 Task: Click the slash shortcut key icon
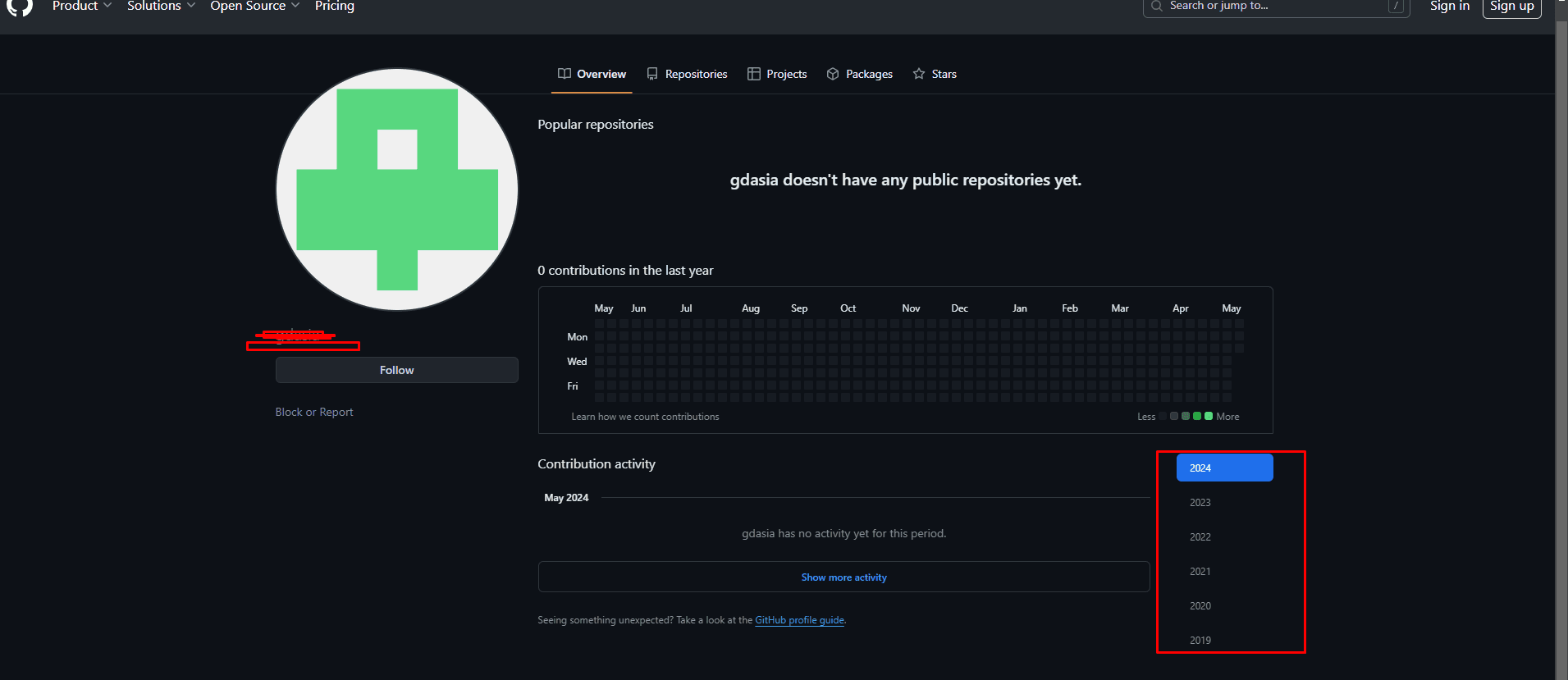[x=1396, y=6]
